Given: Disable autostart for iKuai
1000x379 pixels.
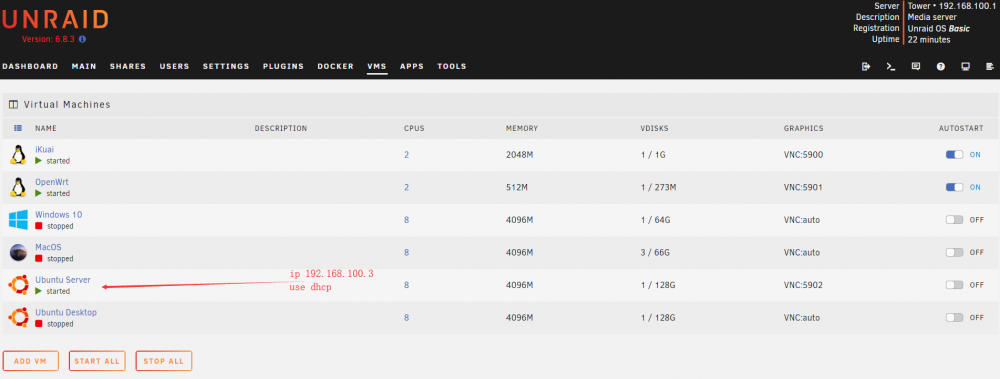Looking at the screenshot, I should click(954, 155).
